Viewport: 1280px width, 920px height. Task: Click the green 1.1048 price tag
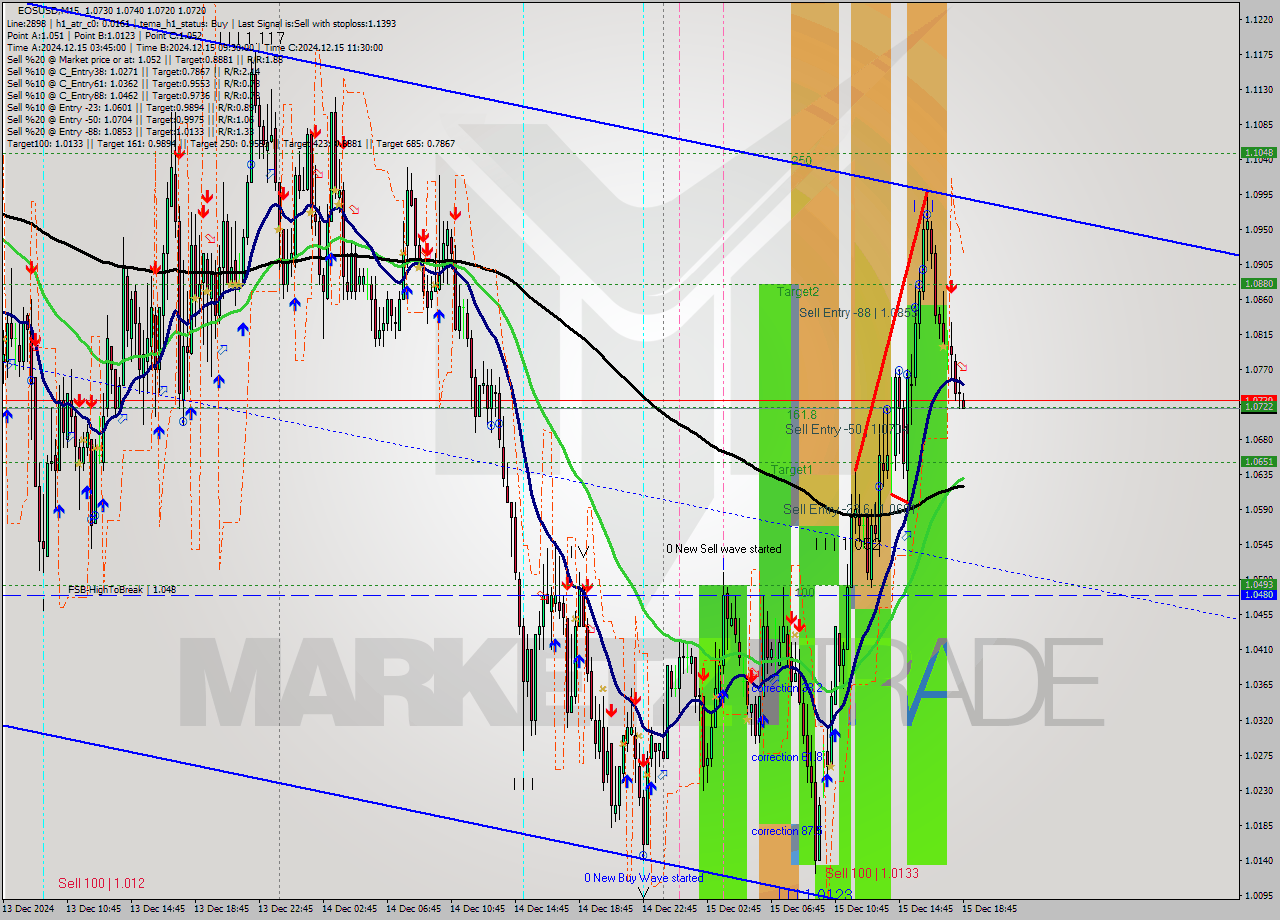1258,153
